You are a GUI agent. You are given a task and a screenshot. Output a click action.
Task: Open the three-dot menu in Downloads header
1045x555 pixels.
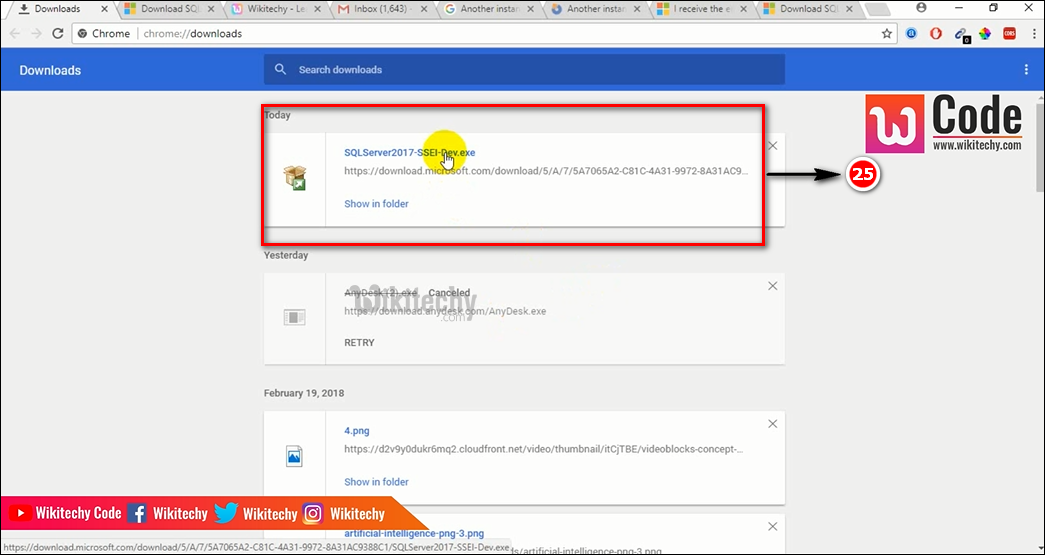1026,70
